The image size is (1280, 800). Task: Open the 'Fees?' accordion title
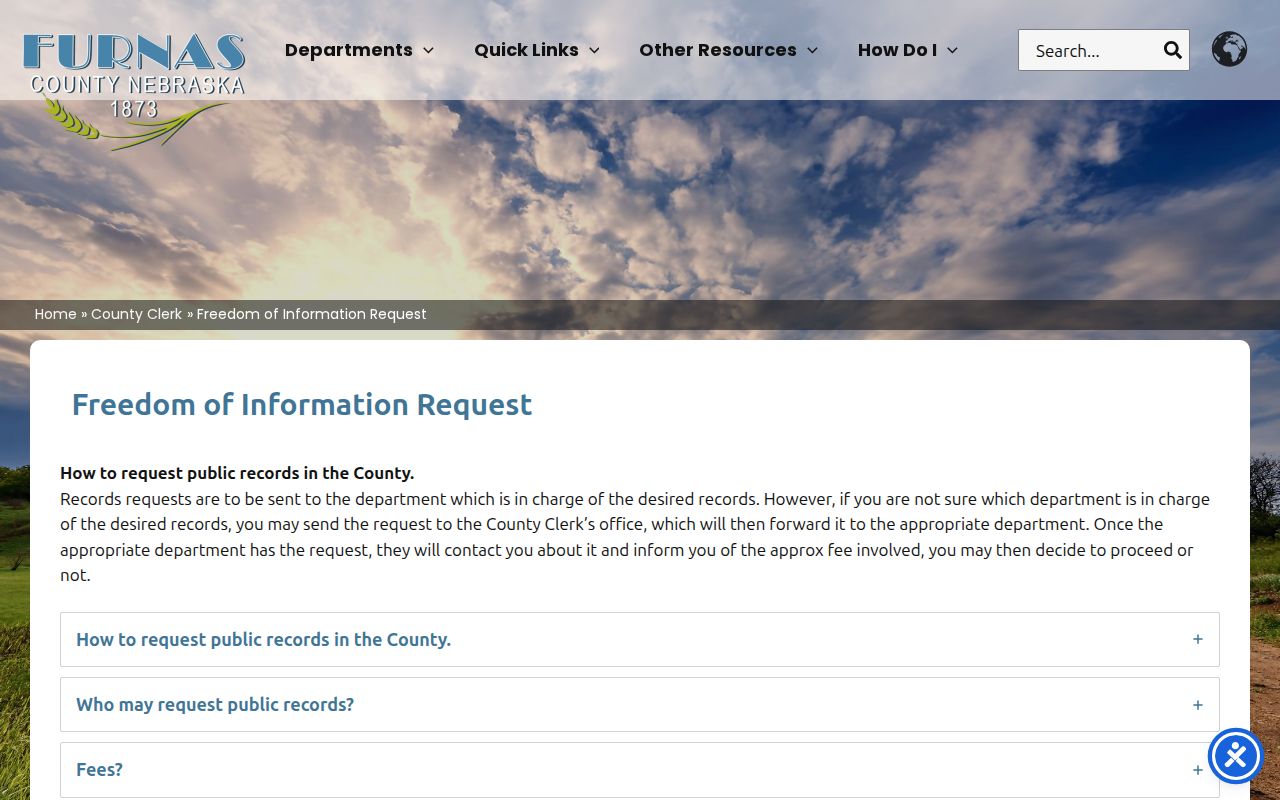(99, 770)
